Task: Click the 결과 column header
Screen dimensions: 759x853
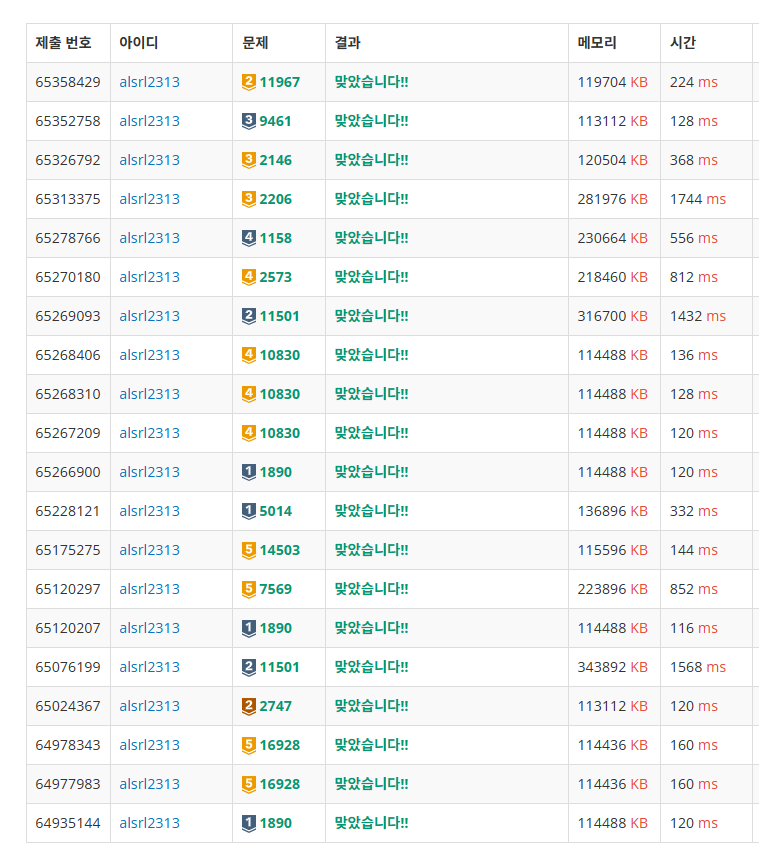Action: click(x=348, y=43)
